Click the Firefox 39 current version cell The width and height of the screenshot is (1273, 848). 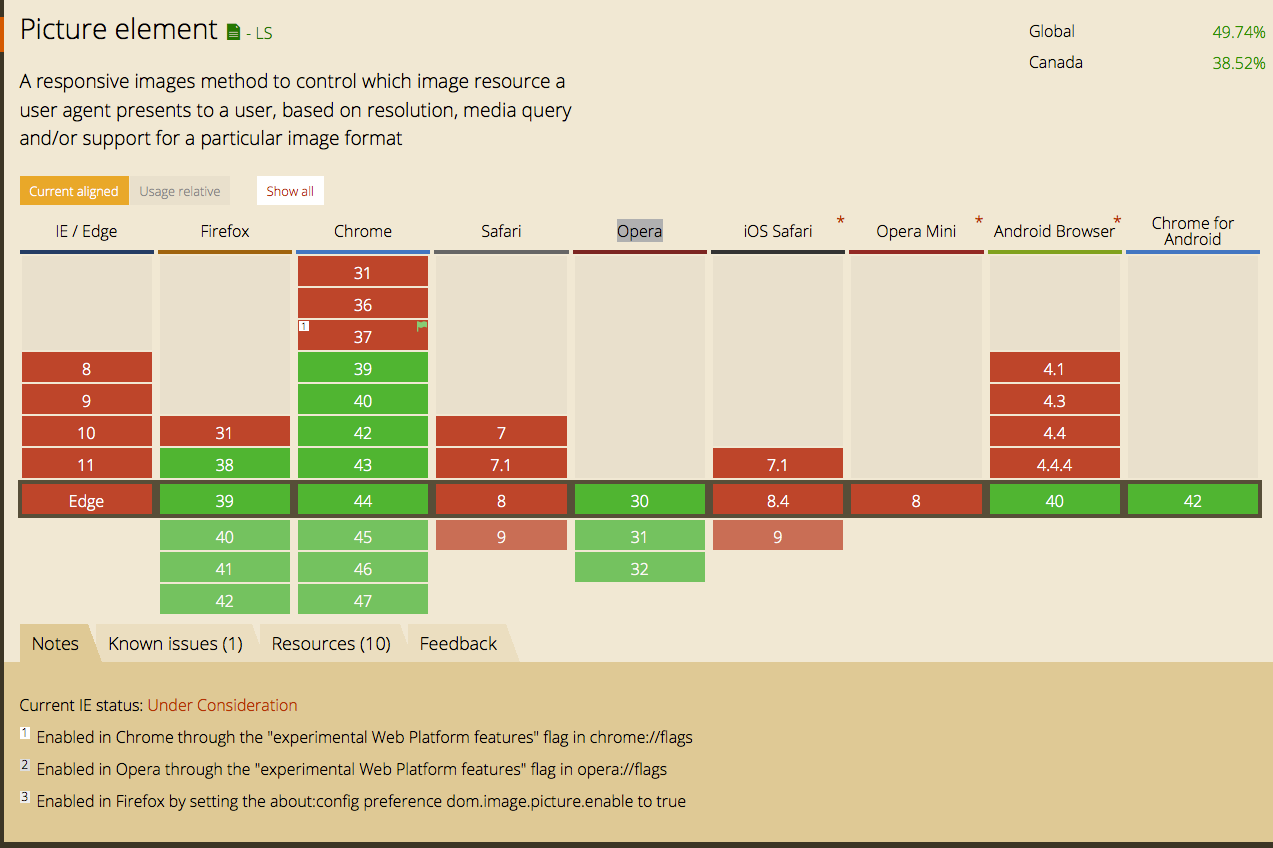click(225, 500)
